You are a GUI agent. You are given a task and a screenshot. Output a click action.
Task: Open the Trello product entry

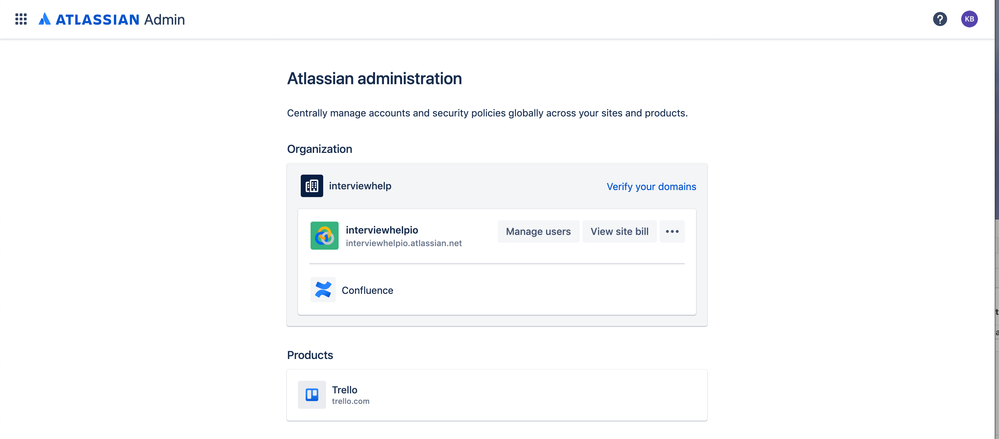[x=497, y=395]
